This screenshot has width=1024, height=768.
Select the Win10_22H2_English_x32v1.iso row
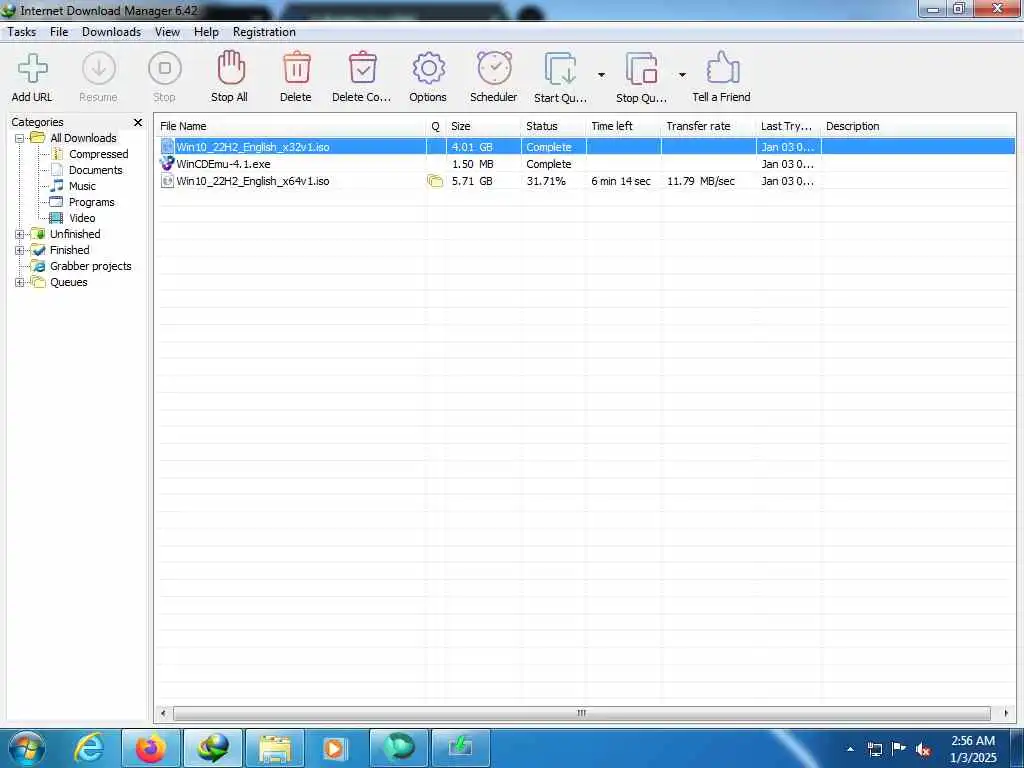click(585, 147)
